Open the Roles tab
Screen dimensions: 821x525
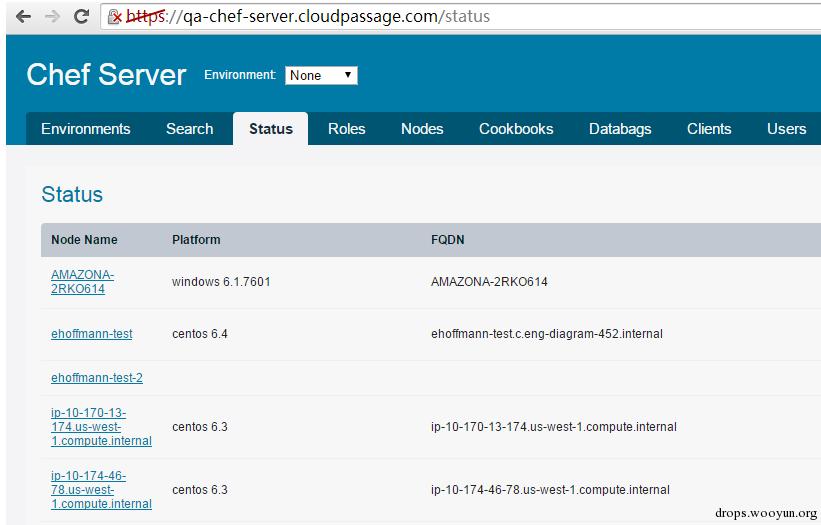pos(347,129)
